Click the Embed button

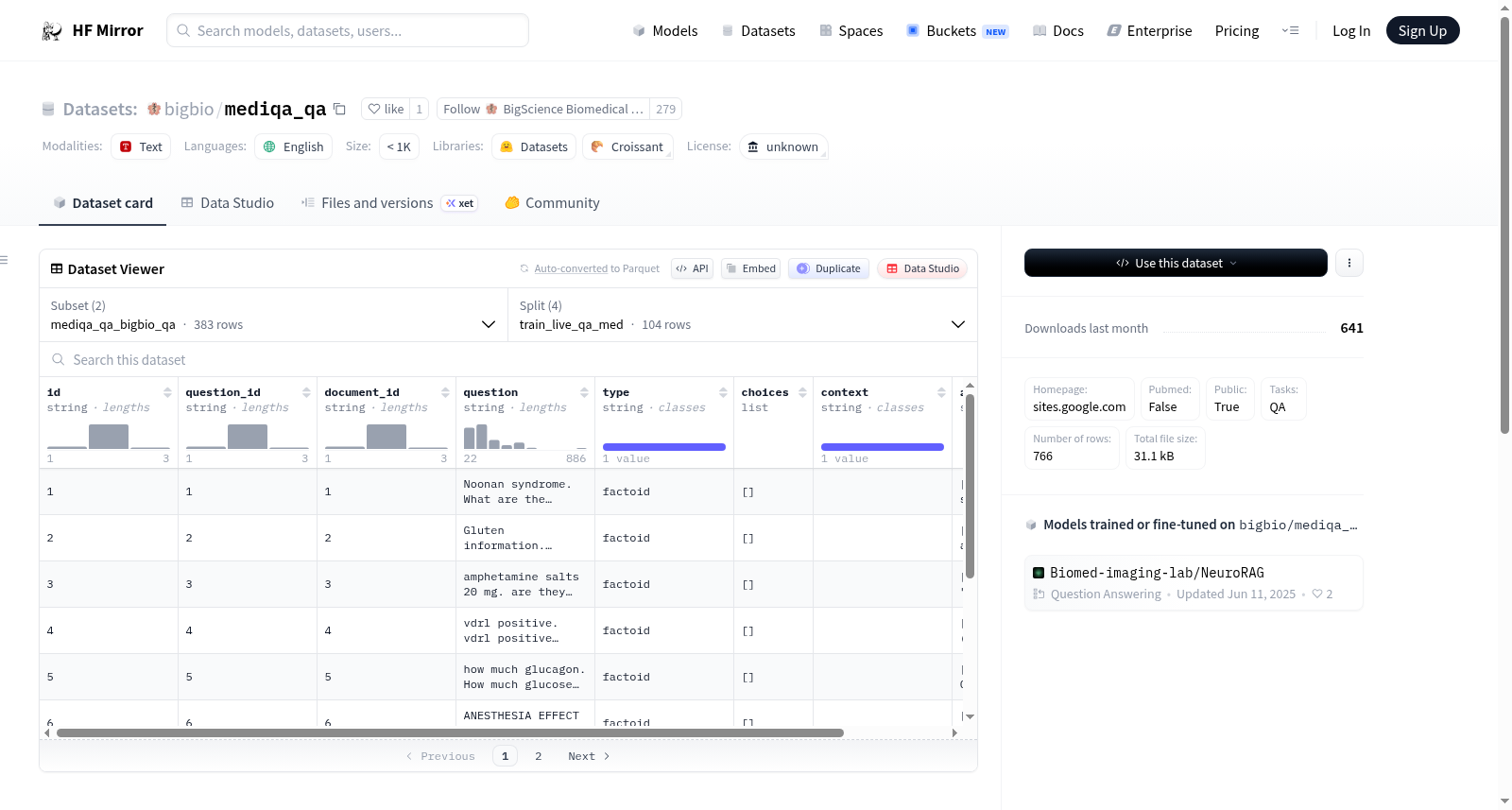click(751, 268)
